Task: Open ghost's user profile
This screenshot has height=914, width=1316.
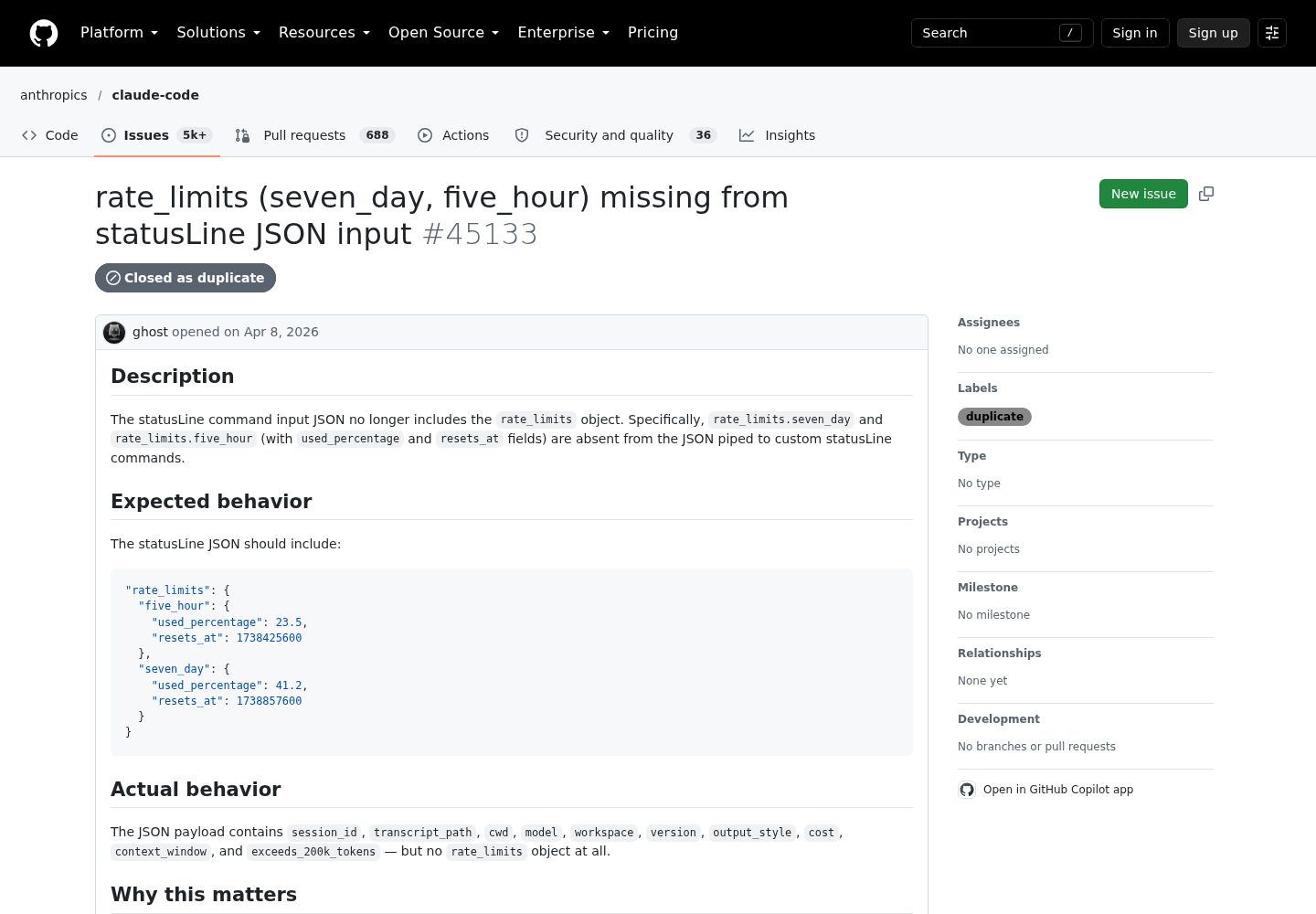Action: pyautogui.click(x=150, y=332)
